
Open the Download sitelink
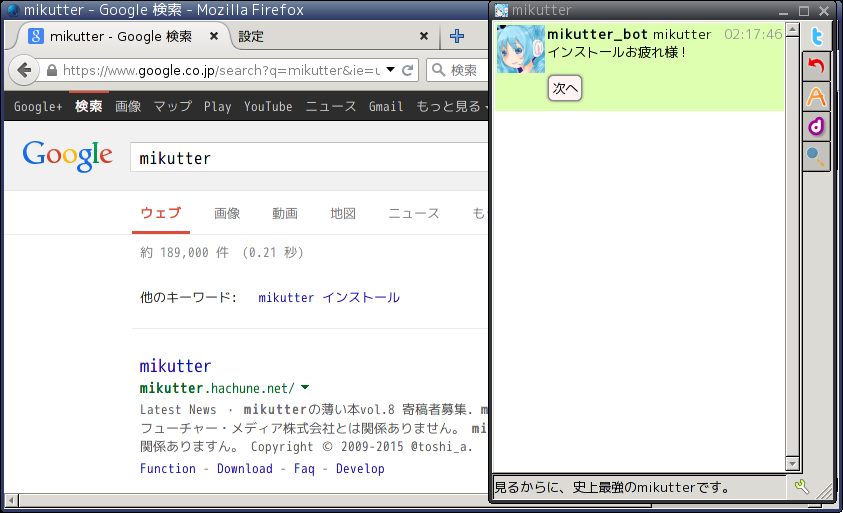click(x=245, y=468)
